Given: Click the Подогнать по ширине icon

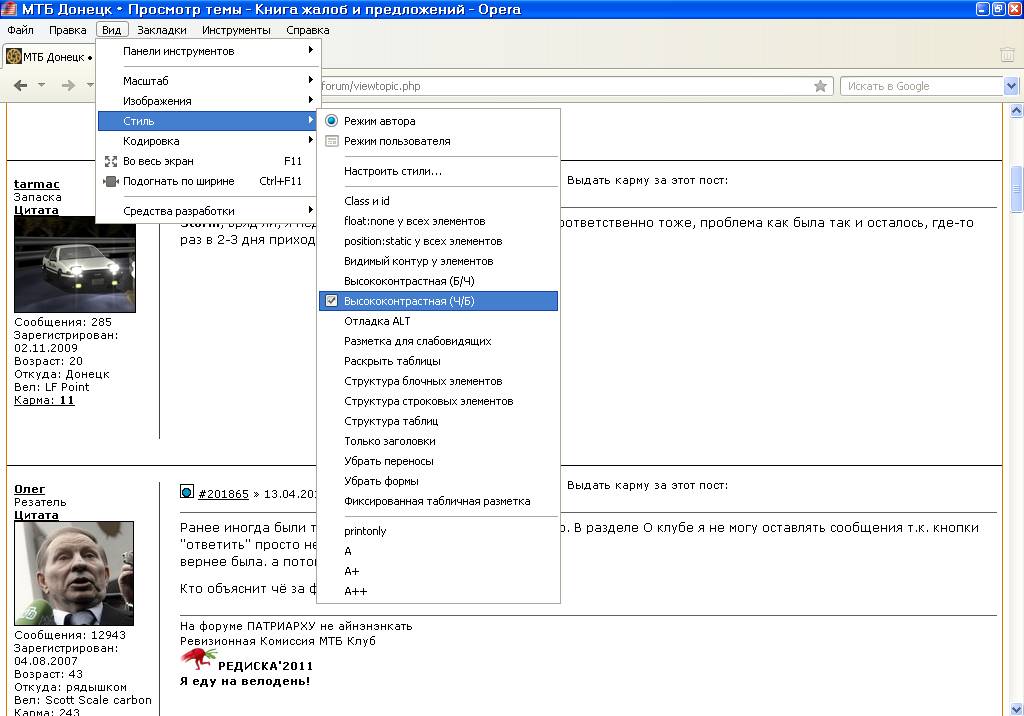Looking at the screenshot, I should click(111, 181).
